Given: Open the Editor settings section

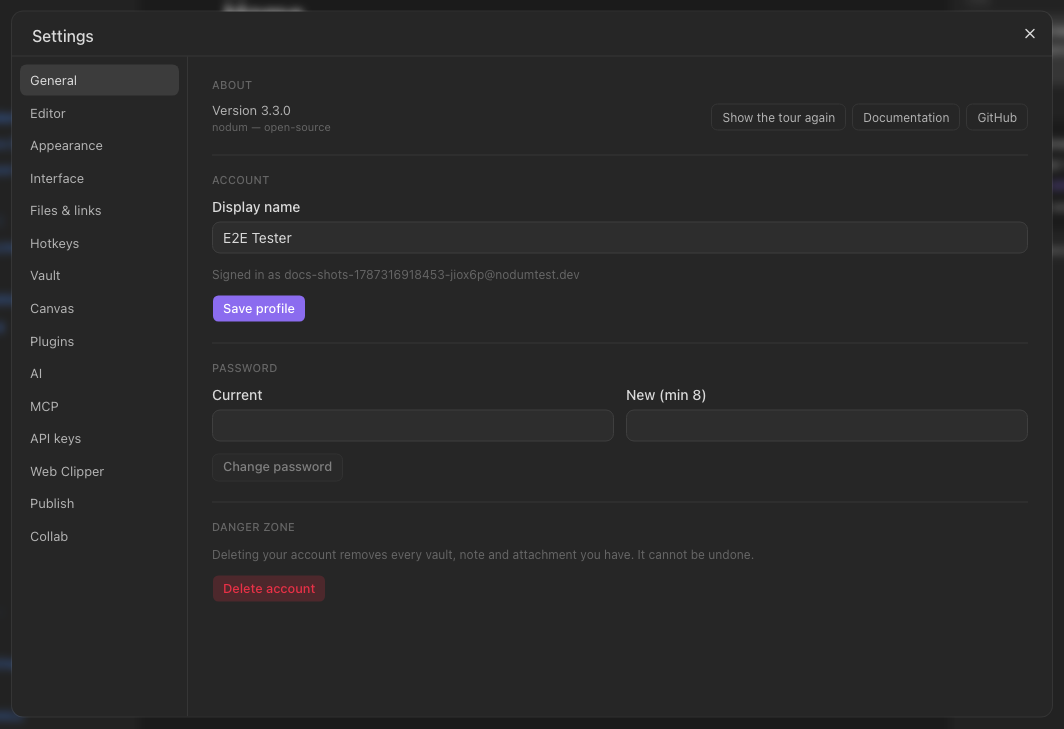Looking at the screenshot, I should (99, 113).
